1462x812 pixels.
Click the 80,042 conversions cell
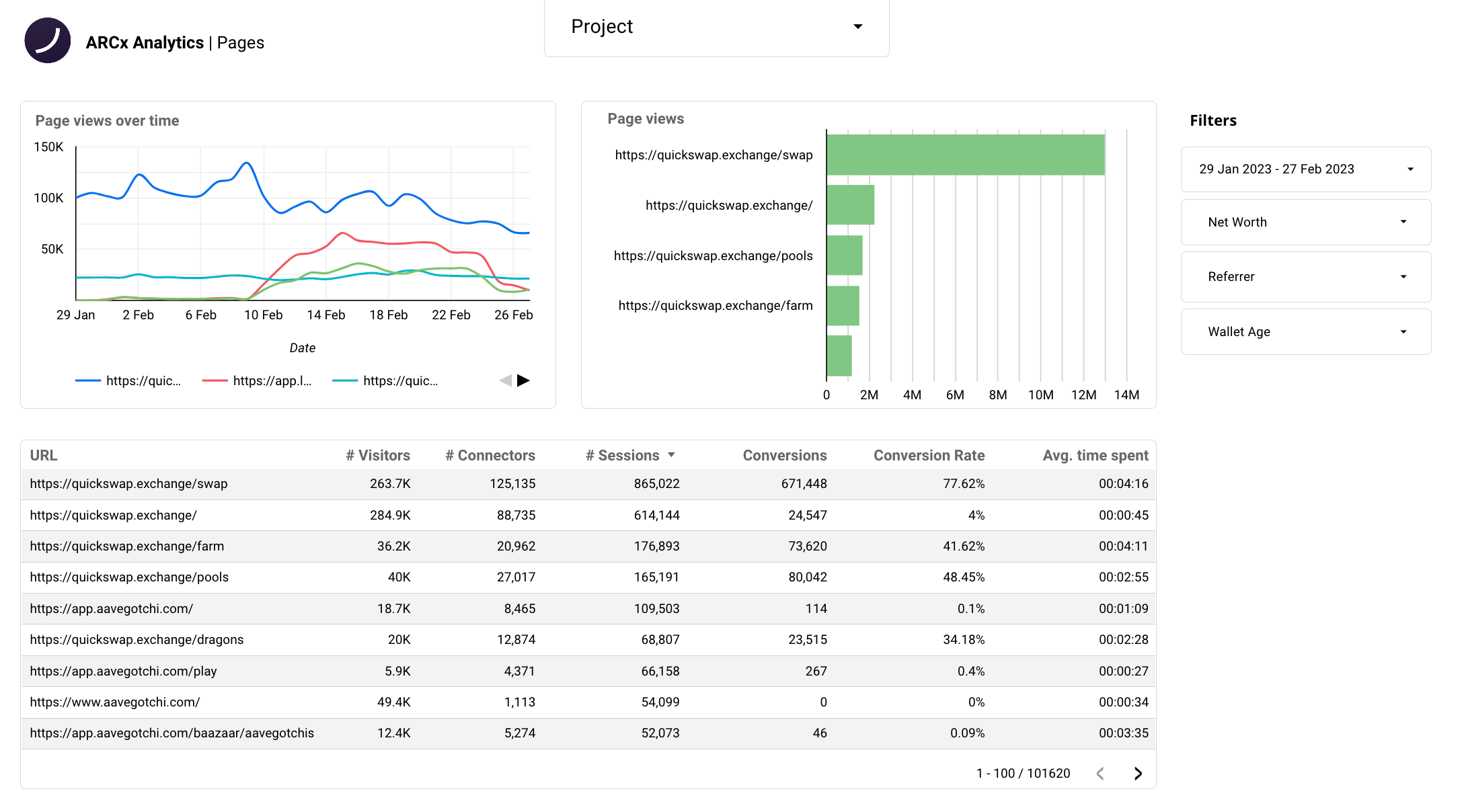[808, 577]
